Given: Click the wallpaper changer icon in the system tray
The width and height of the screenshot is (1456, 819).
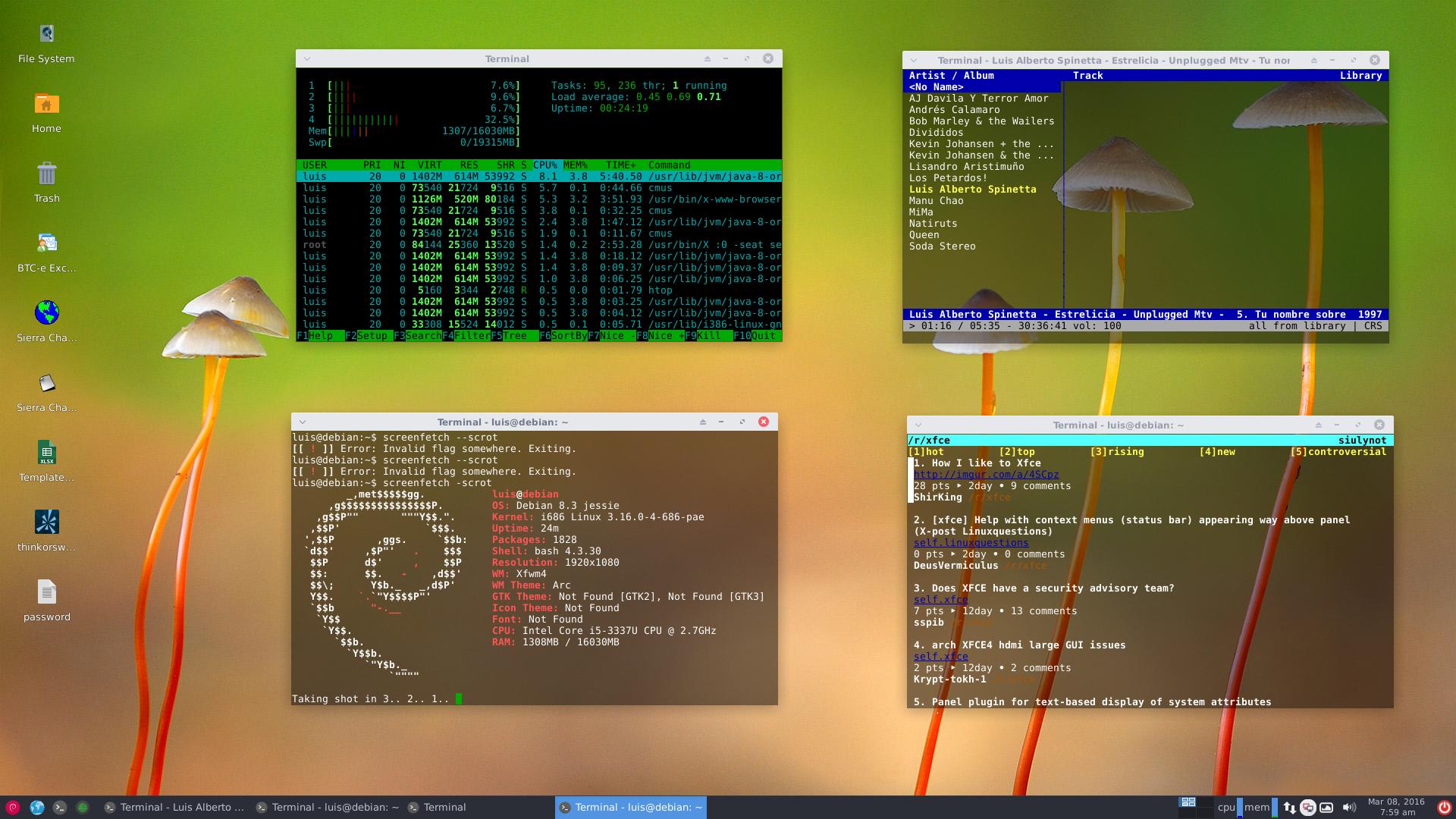Looking at the screenshot, I should coord(1327,806).
